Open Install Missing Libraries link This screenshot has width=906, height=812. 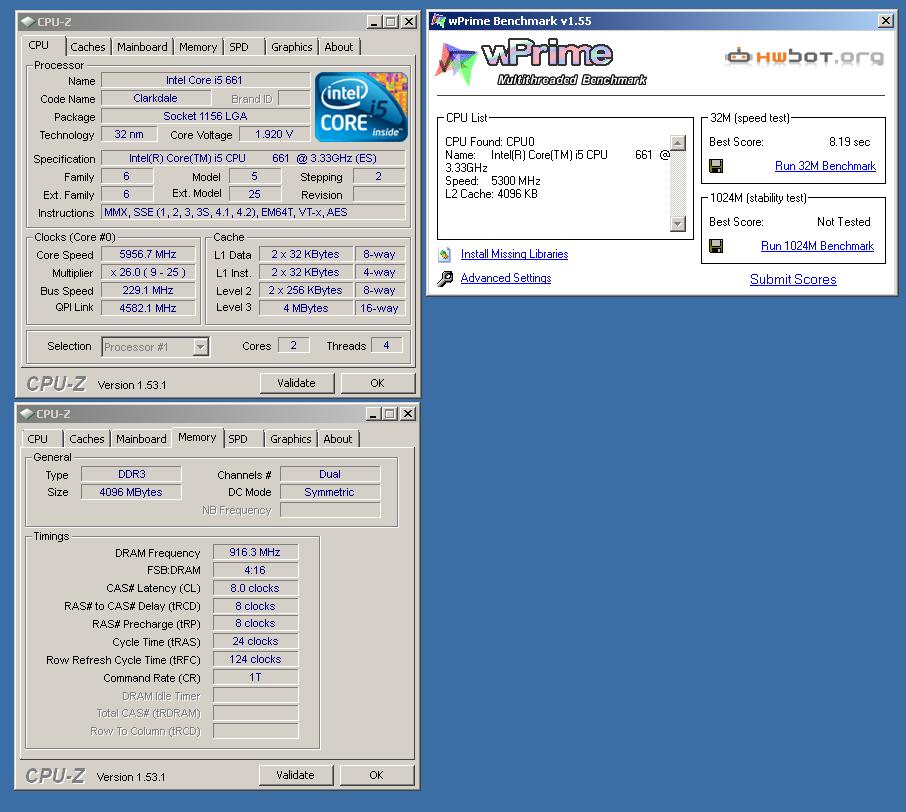[x=514, y=254]
